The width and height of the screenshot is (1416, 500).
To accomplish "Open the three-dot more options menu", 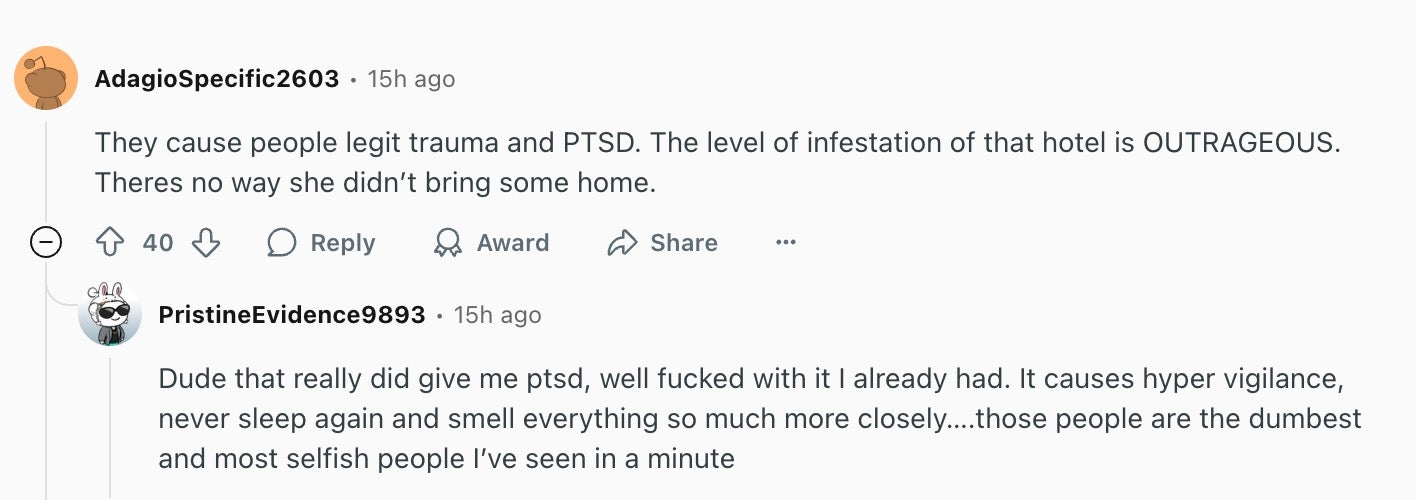I will pos(786,243).
